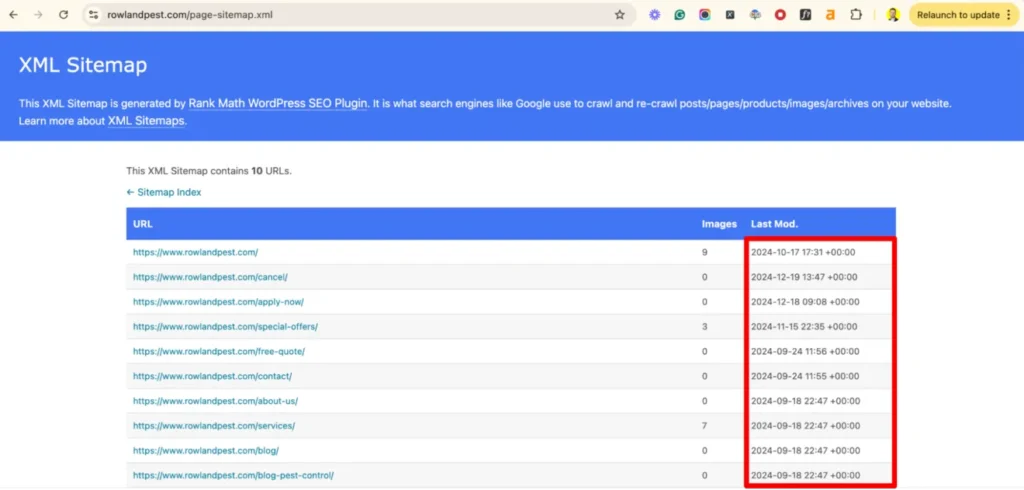Visit the special-offers page link
The image size is (1024, 490).
click(225, 326)
